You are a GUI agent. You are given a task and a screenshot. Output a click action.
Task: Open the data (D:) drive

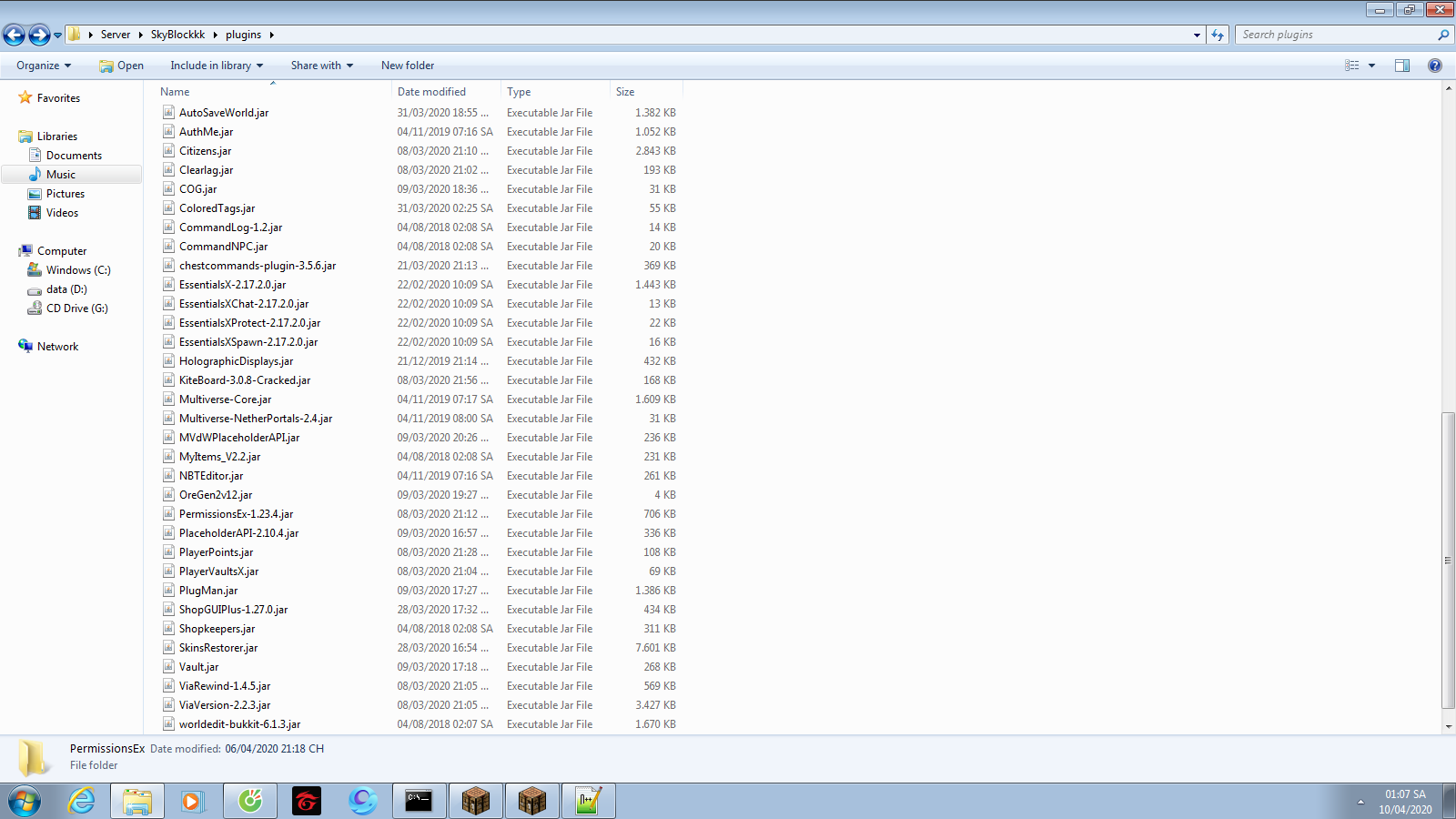point(66,289)
